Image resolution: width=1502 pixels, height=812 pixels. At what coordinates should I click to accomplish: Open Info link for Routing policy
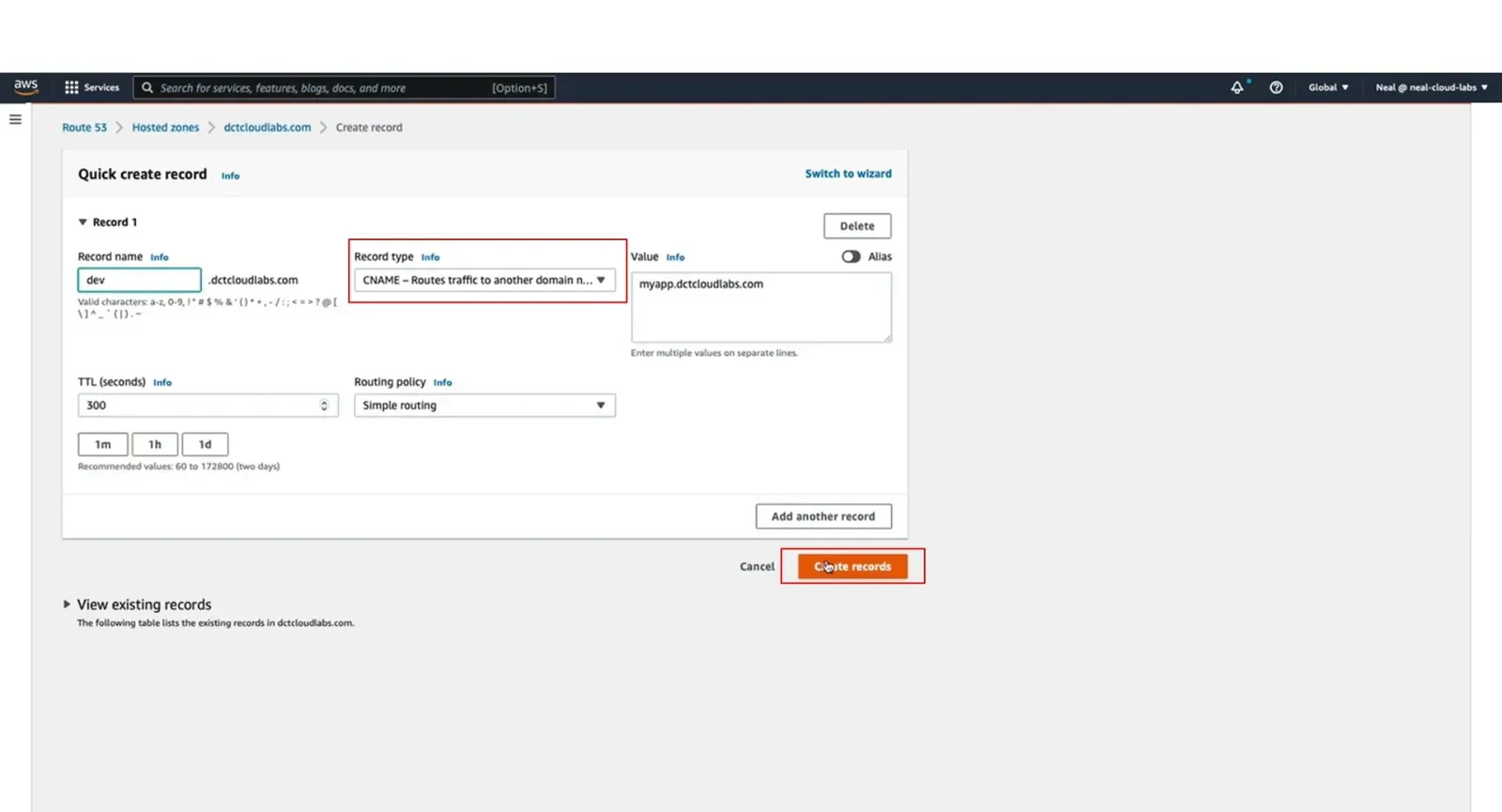click(x=442, y=383)
